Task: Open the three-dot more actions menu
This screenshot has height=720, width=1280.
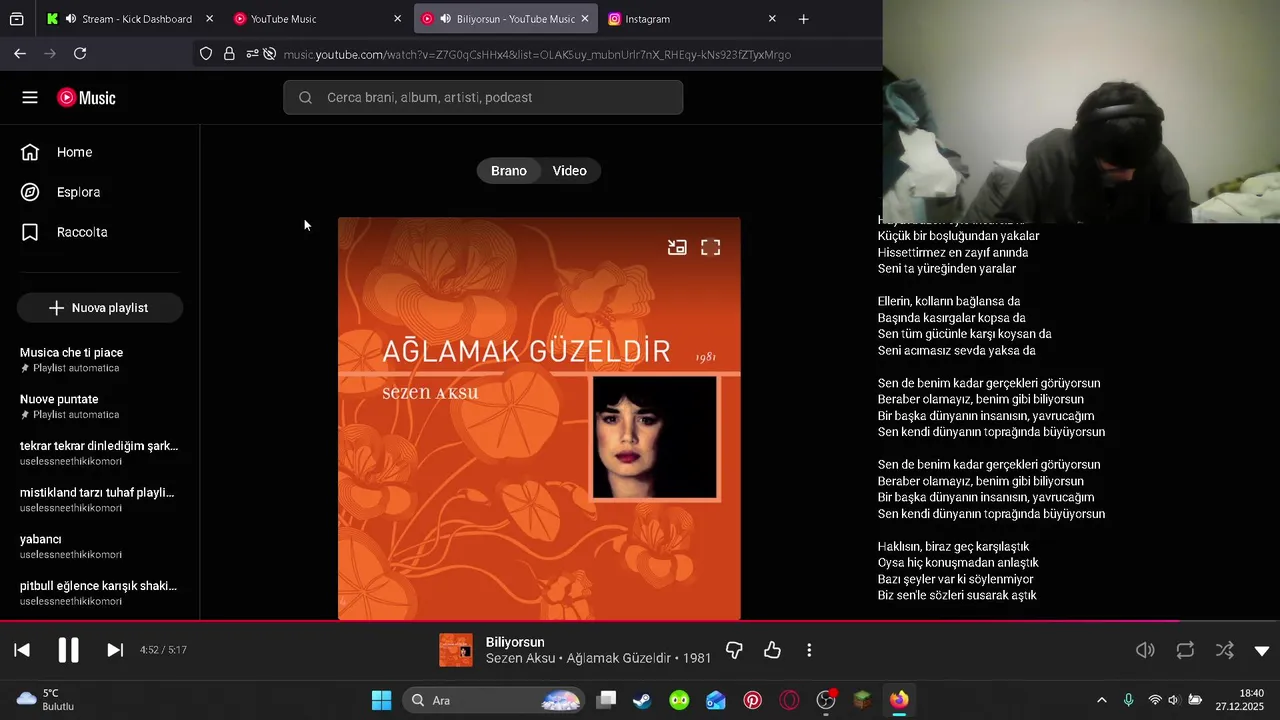Action: click(809, 650)
